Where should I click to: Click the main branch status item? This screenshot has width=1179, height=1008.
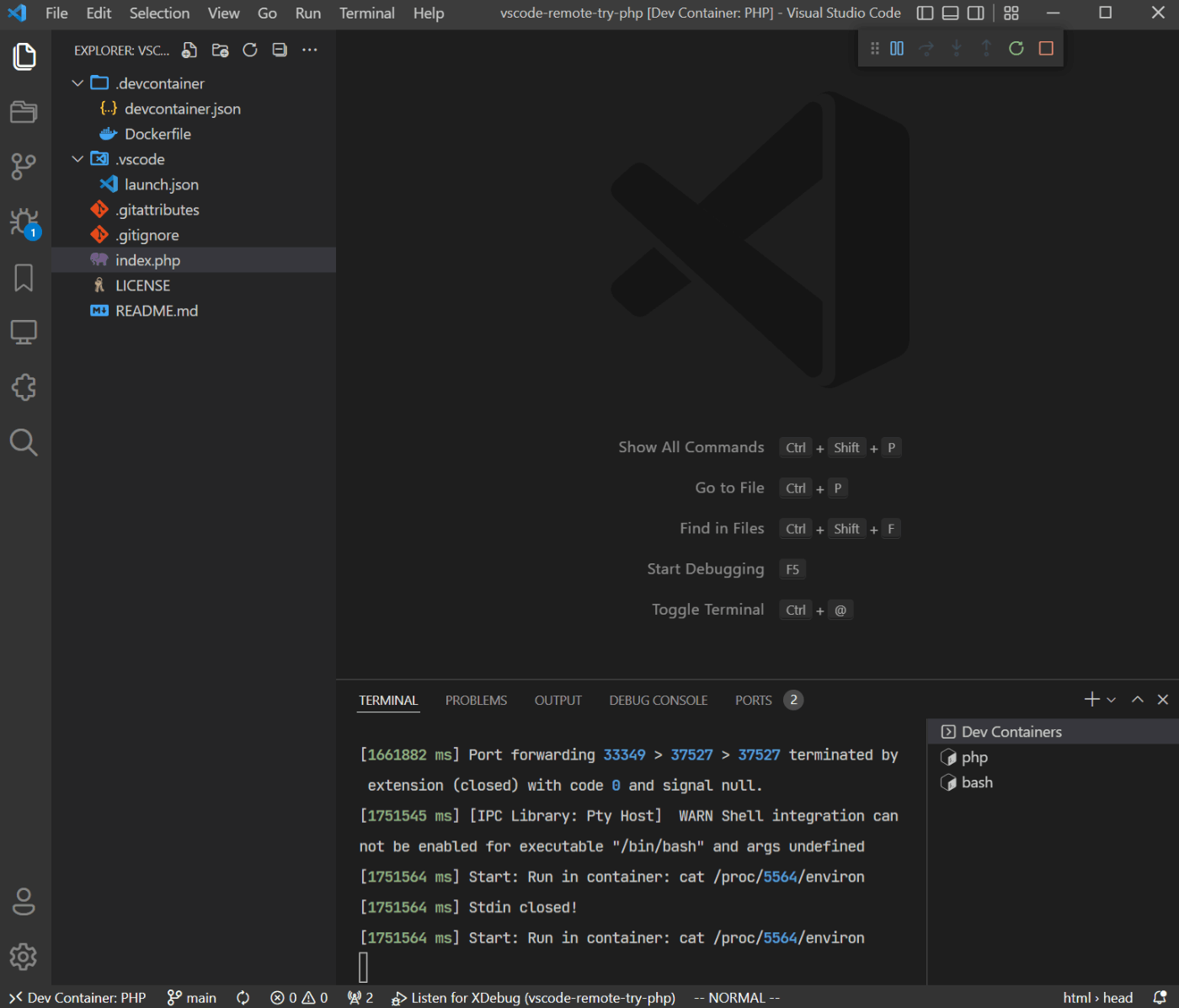point(192,998)
